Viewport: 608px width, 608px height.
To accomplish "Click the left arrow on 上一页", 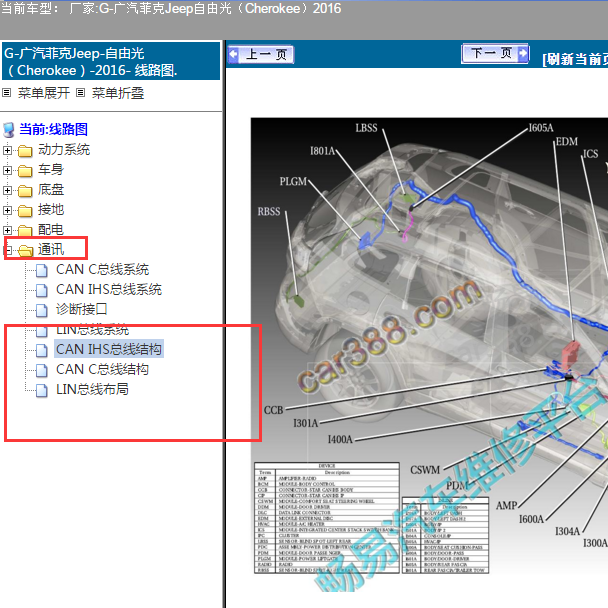I will pyautogui.click(x=233, y=54).
